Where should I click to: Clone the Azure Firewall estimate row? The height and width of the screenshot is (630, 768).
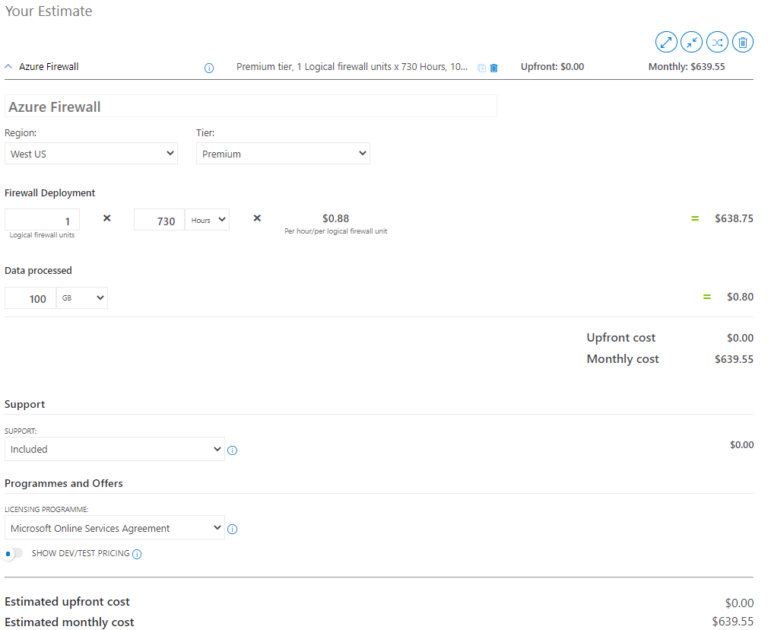click(481, 68)
